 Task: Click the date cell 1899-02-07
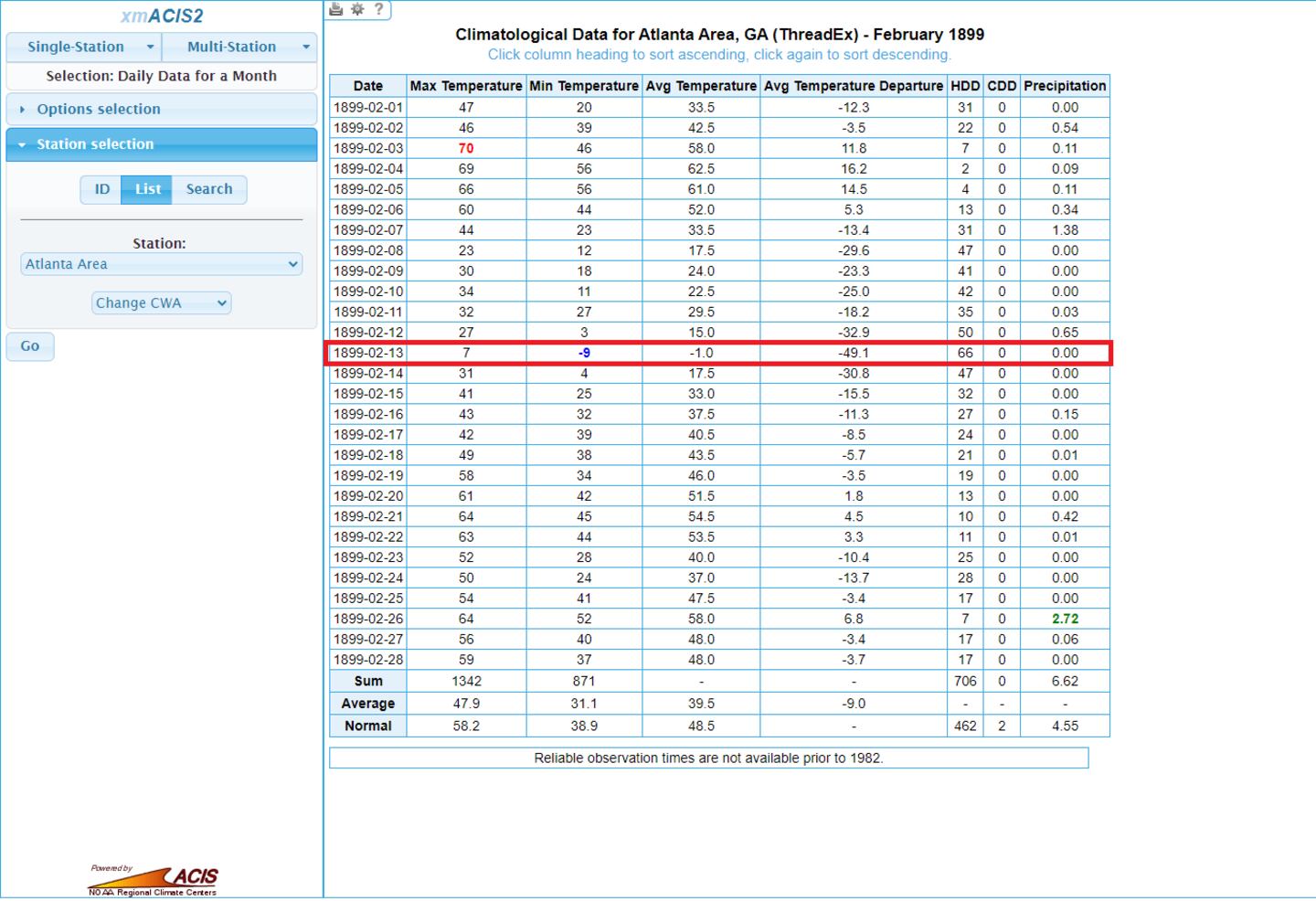pos(368,230)
